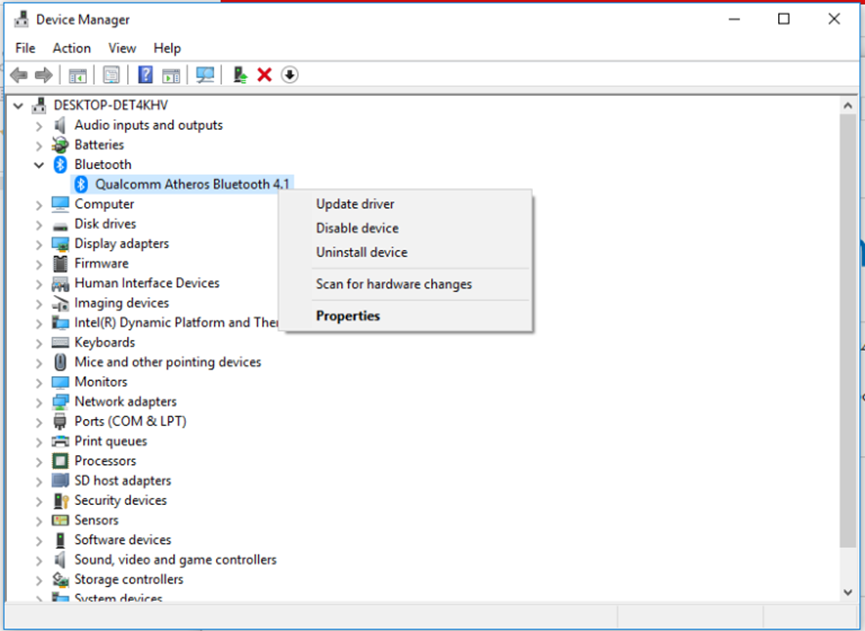Image resolution: width=865 pixels, height=631 pixels.
Task: Show or hide the console tree pane icon
Action: [x=77, y=75]
